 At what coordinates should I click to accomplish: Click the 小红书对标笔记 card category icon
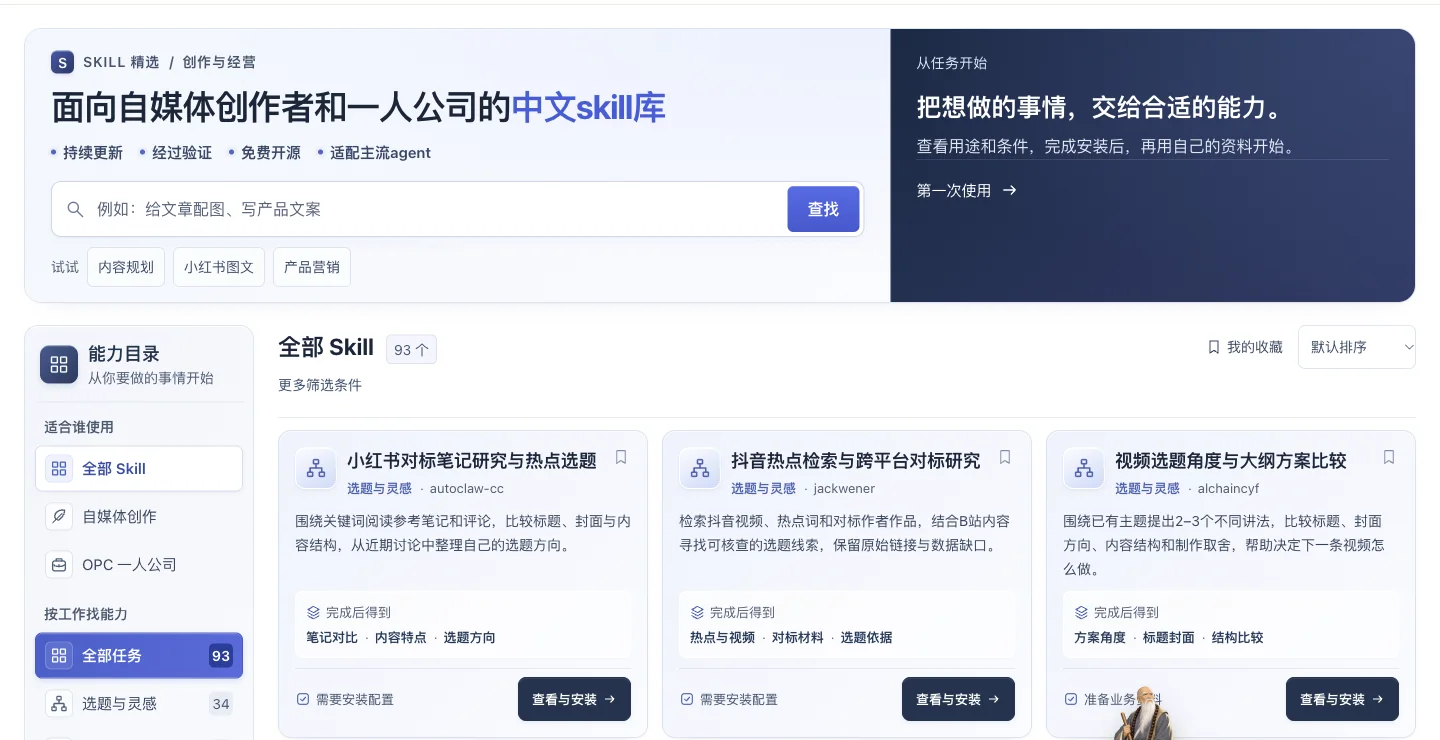316,468
